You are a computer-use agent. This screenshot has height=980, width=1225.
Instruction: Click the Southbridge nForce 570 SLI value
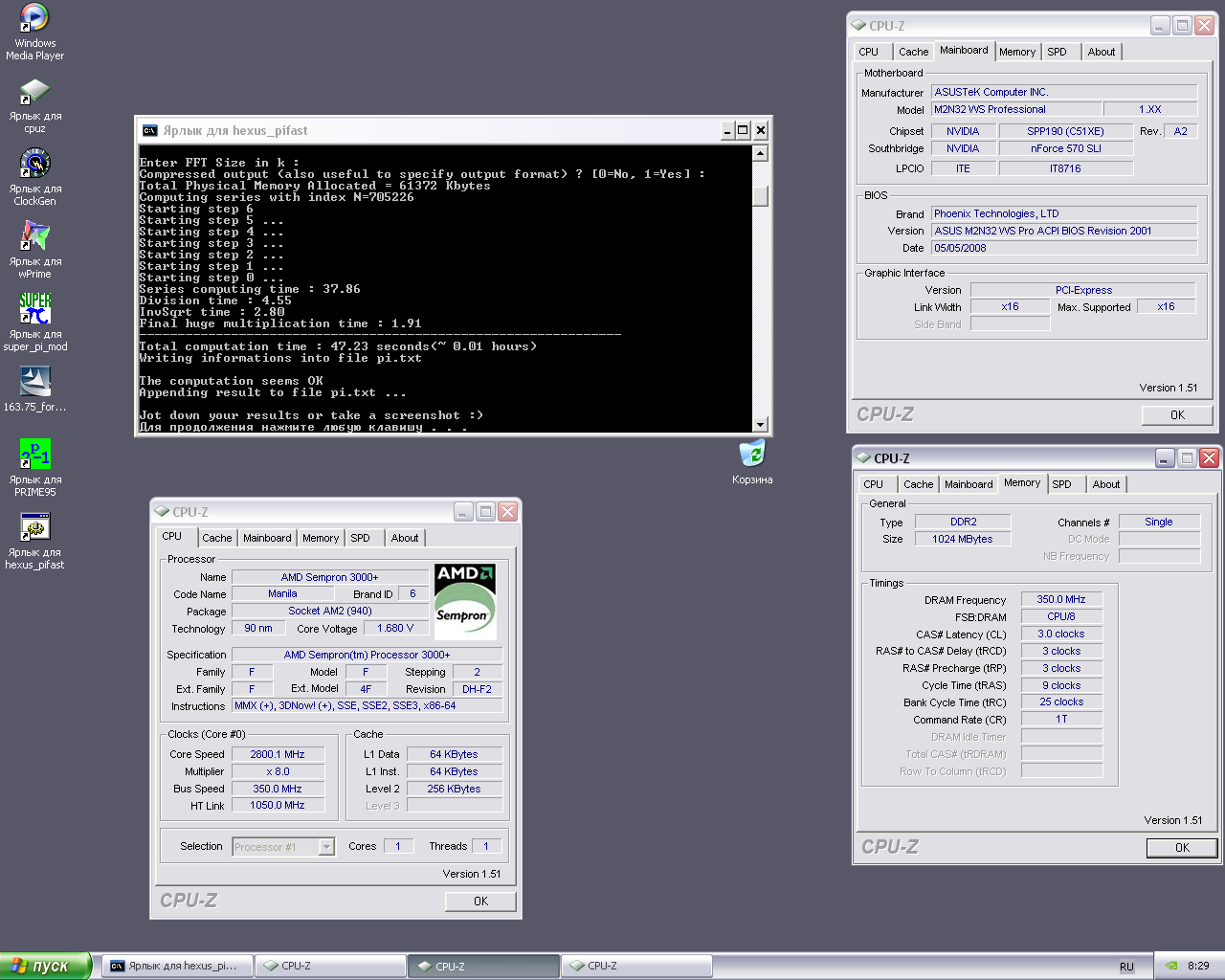(1066, 148)
